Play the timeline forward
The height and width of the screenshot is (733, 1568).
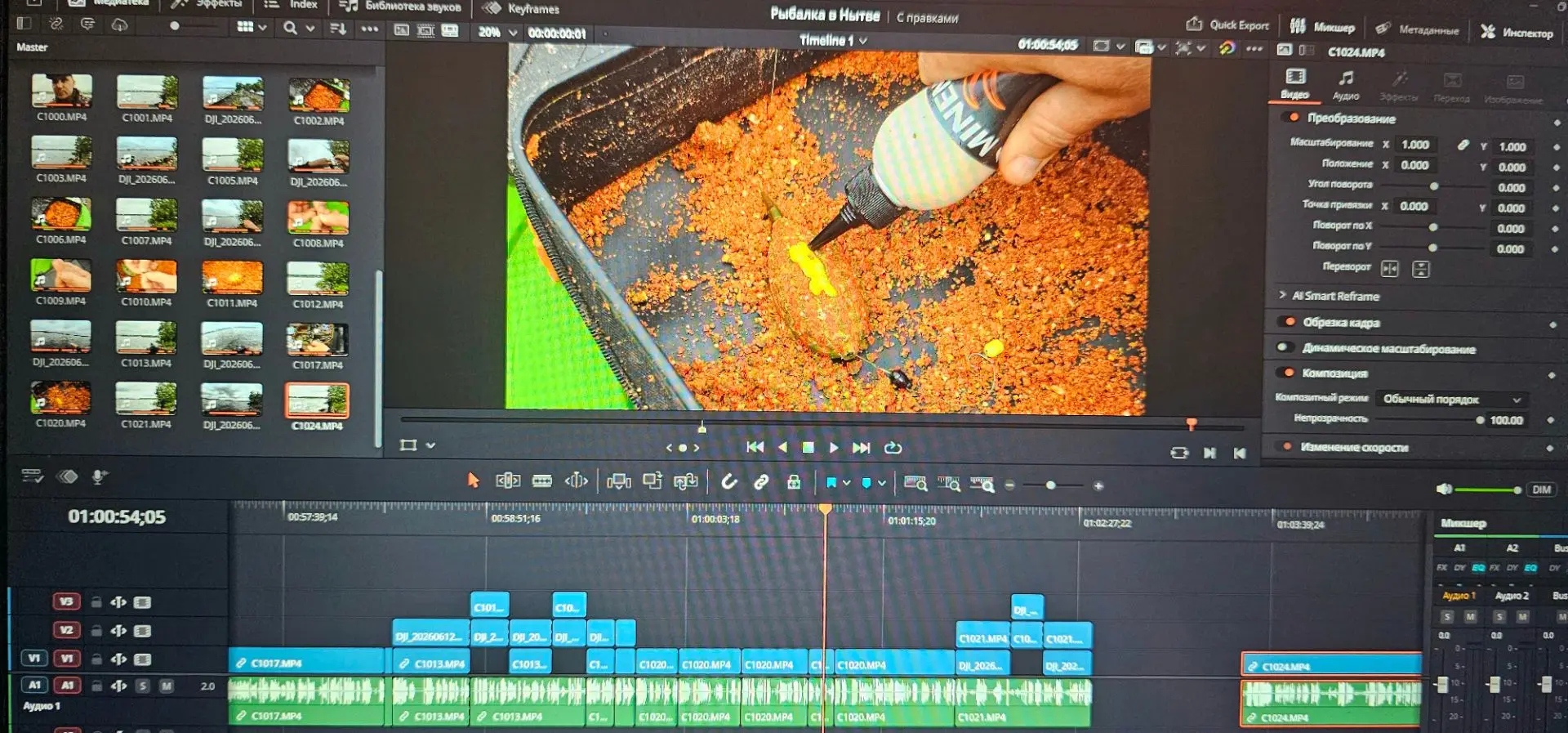tap(834, 448)
